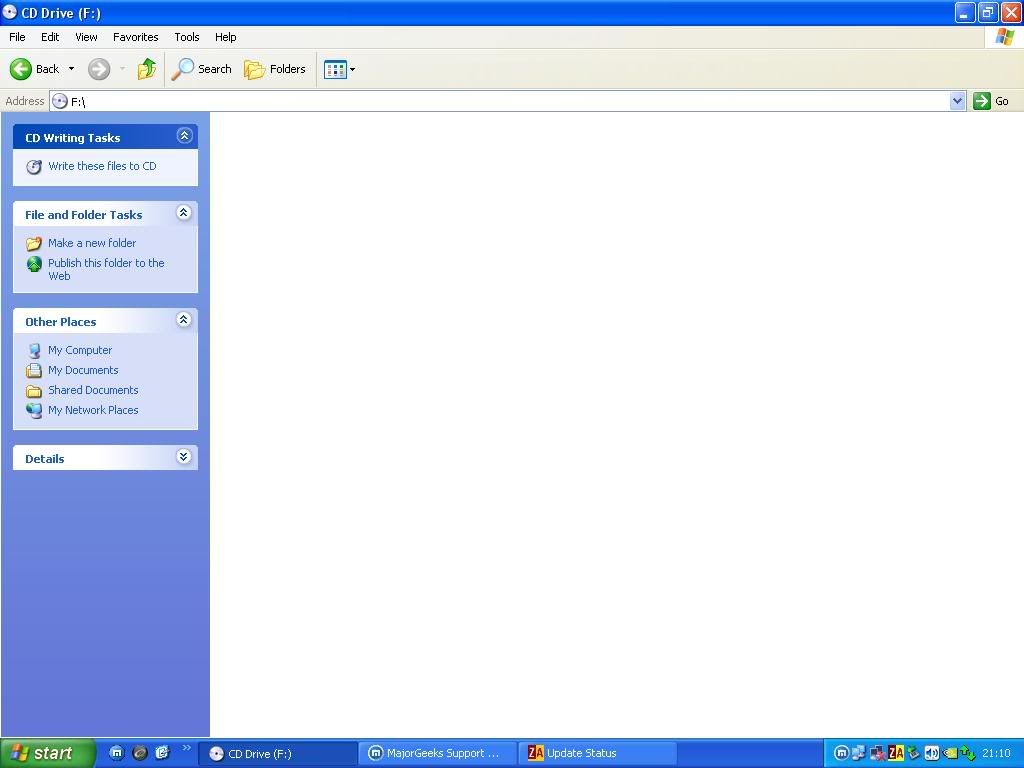Open the Views toolbar dropdown button
1024x768 pixels.
(340, 69)
